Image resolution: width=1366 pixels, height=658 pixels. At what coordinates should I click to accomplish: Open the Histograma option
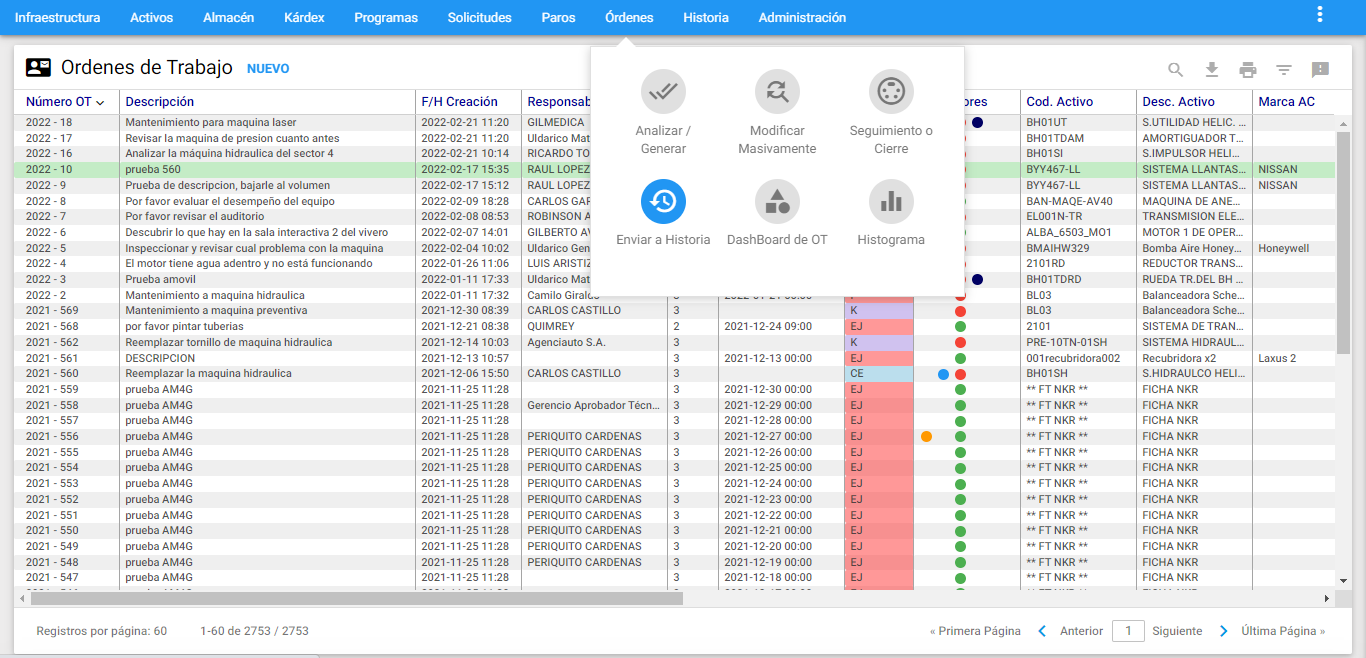tap(891, 214)
